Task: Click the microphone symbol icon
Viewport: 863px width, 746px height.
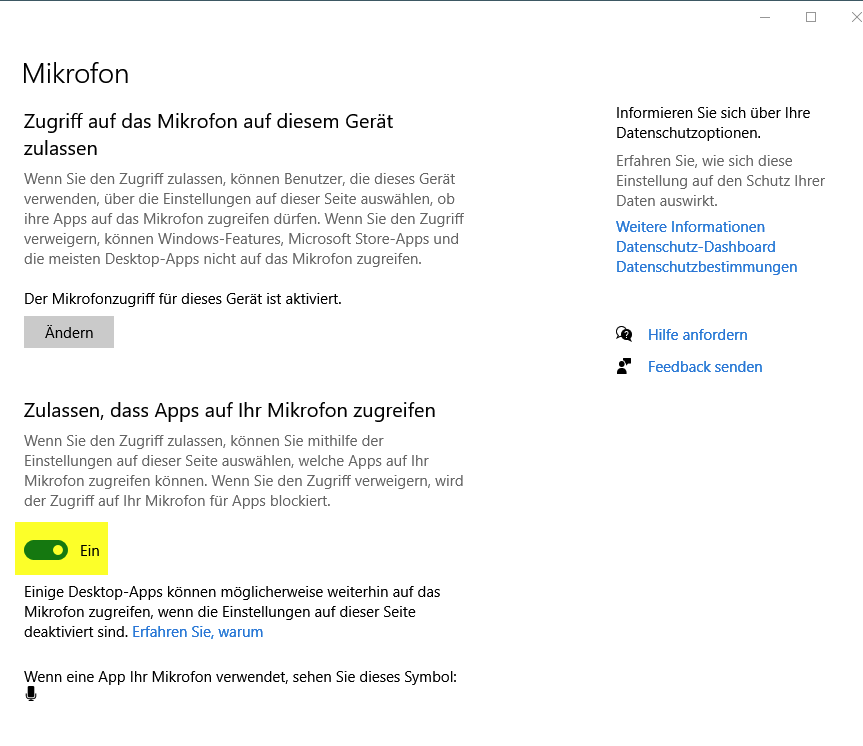Action: [x=31, y=694]
